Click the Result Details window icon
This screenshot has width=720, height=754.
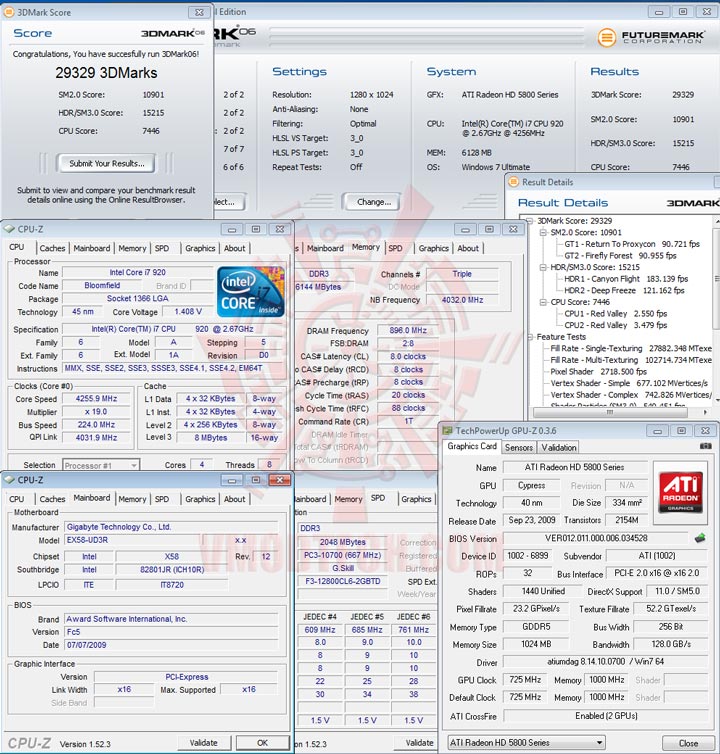tap(514, 182)
